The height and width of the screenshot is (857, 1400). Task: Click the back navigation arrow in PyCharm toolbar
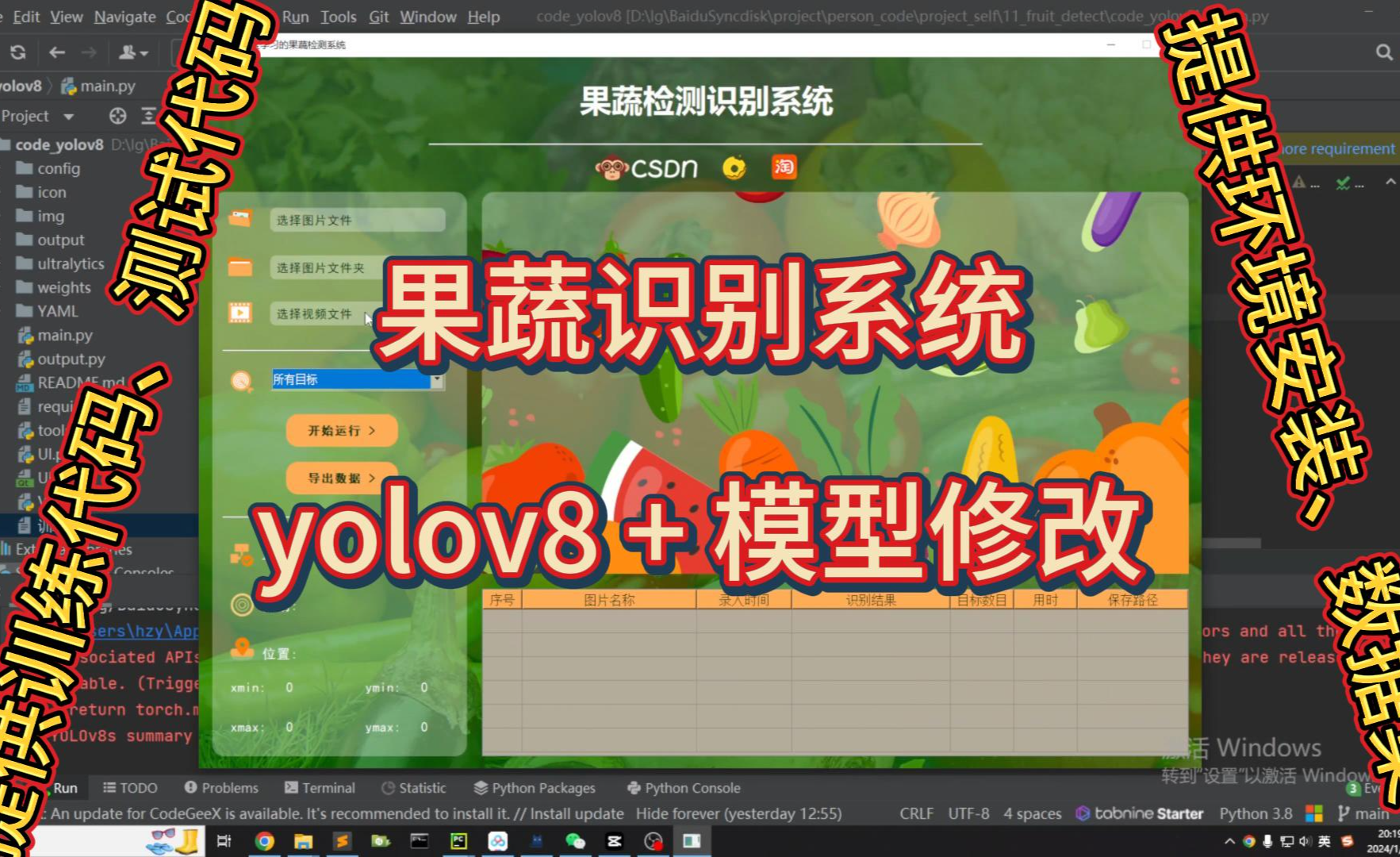(x=56, y=53)
